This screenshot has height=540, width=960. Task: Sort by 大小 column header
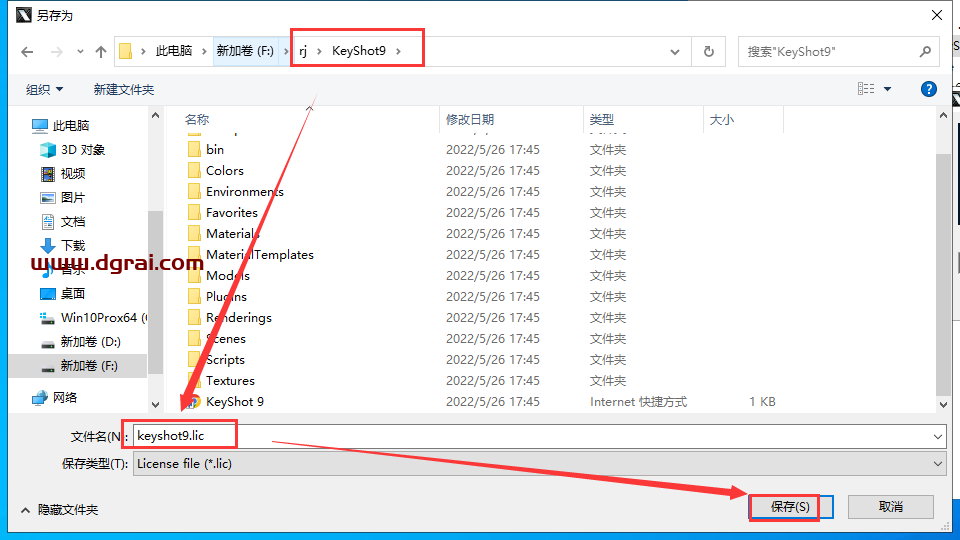click(x=721, y=120)
